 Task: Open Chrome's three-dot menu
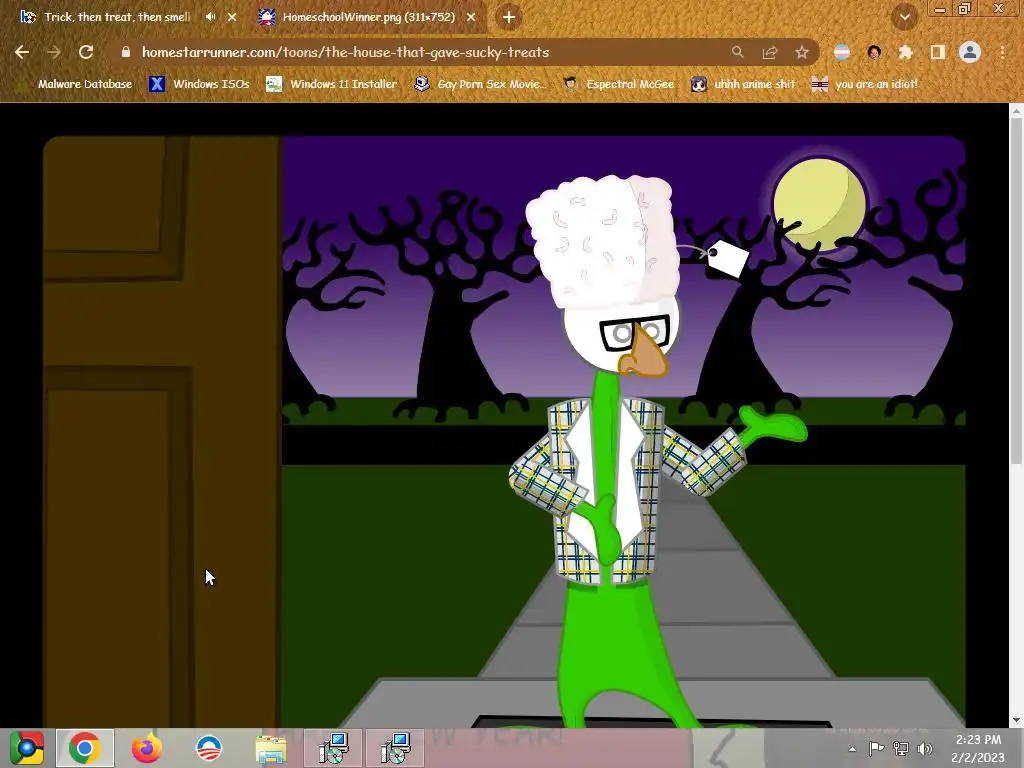pos(1002,52)
